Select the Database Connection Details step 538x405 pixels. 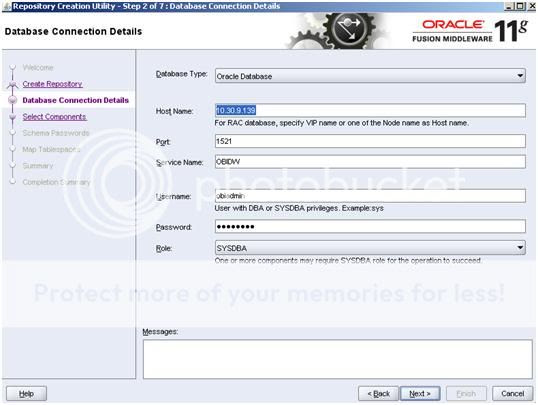(x=75, y=100)
